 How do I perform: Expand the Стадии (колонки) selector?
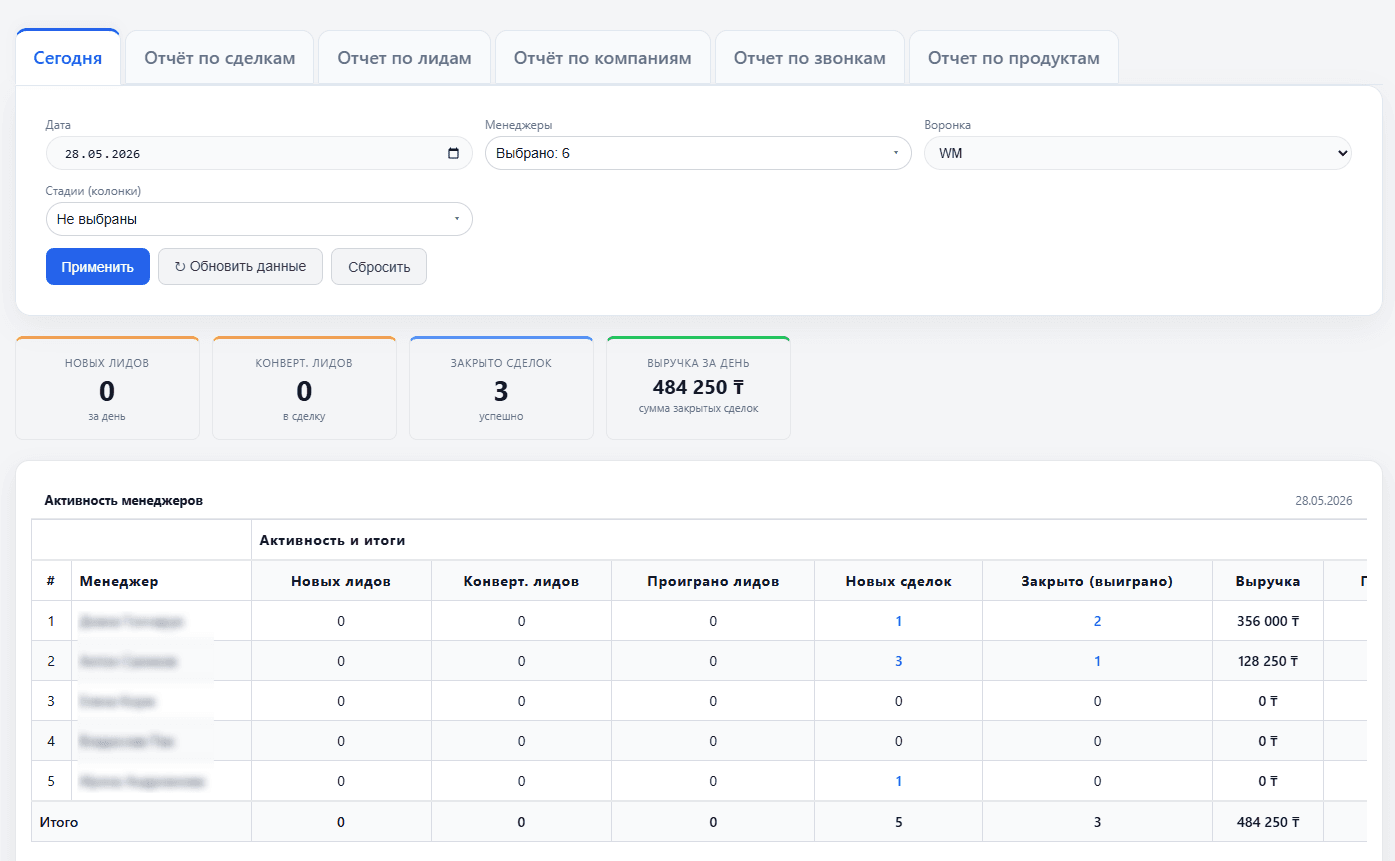(259, 219)
